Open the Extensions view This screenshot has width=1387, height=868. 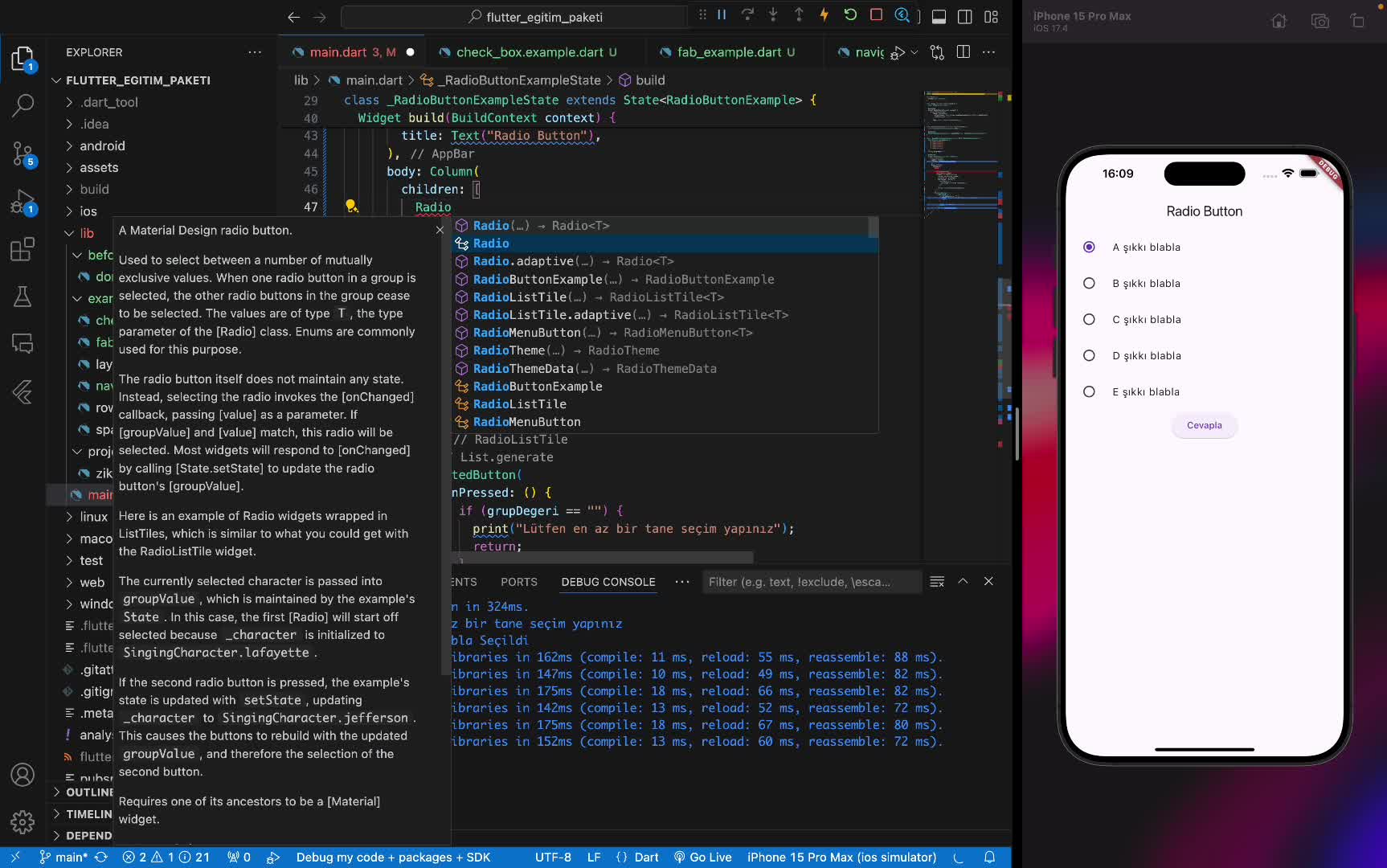coord(23,249)
